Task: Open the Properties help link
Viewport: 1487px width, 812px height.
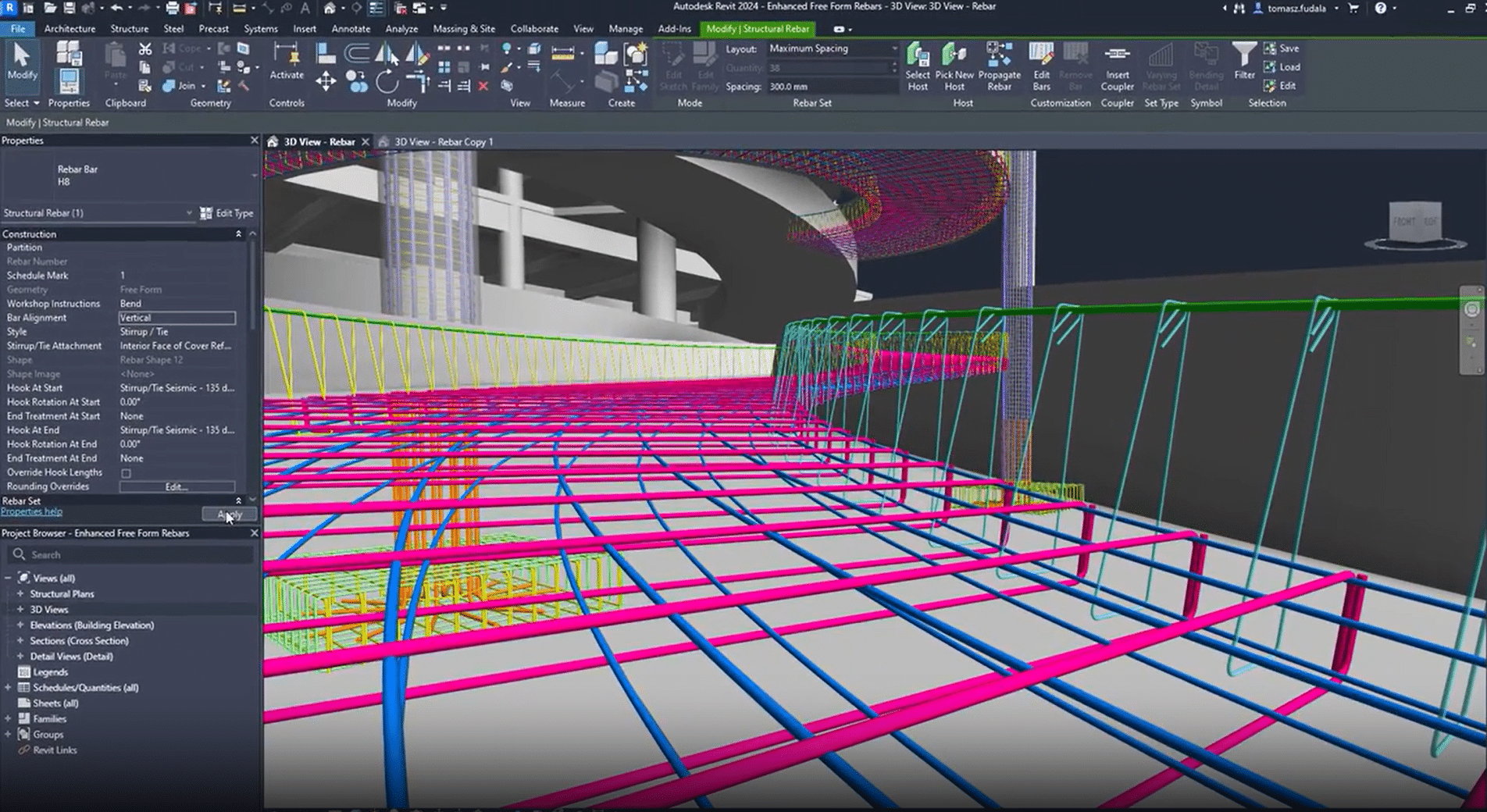Action: coord(31,512)
